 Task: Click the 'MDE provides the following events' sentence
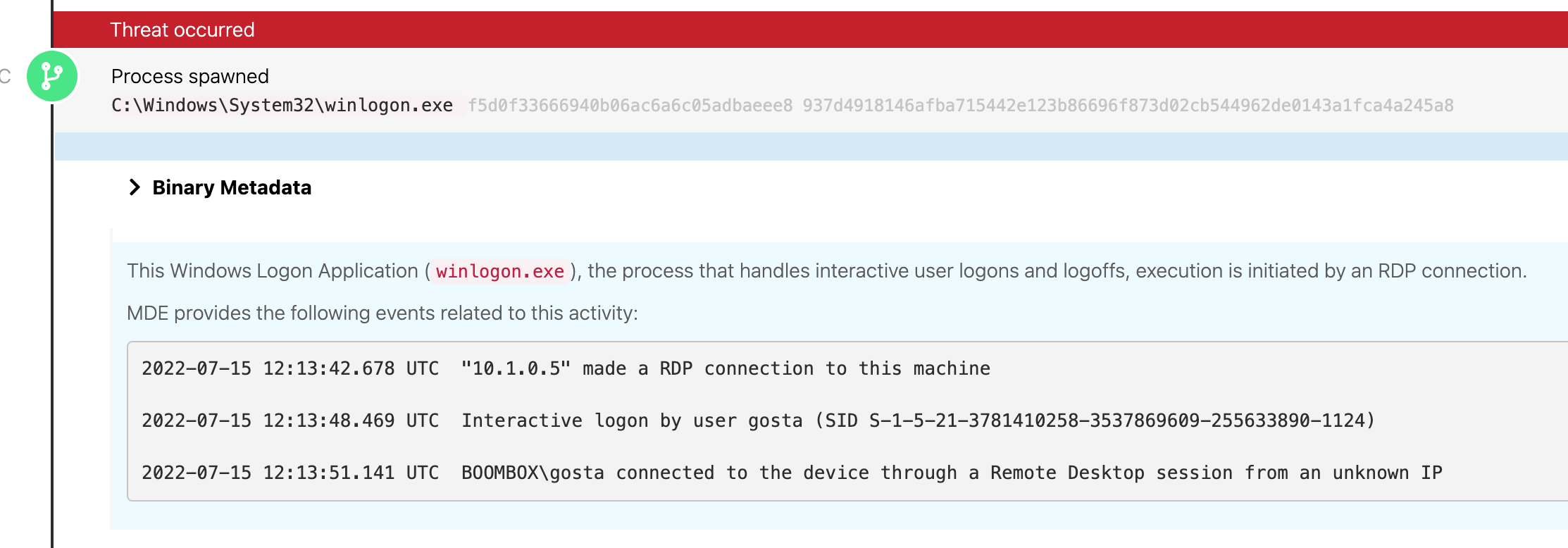point(382,313)
